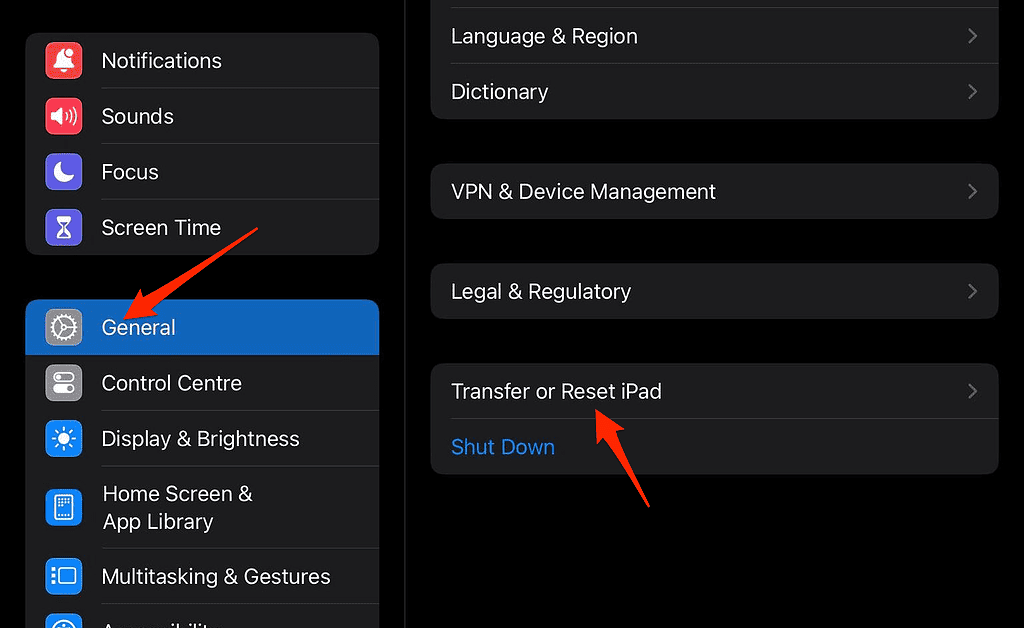The width and height of the screenshot is (1024, 628).
Task: Open VPN & Device Management
Action: [714, 191]
